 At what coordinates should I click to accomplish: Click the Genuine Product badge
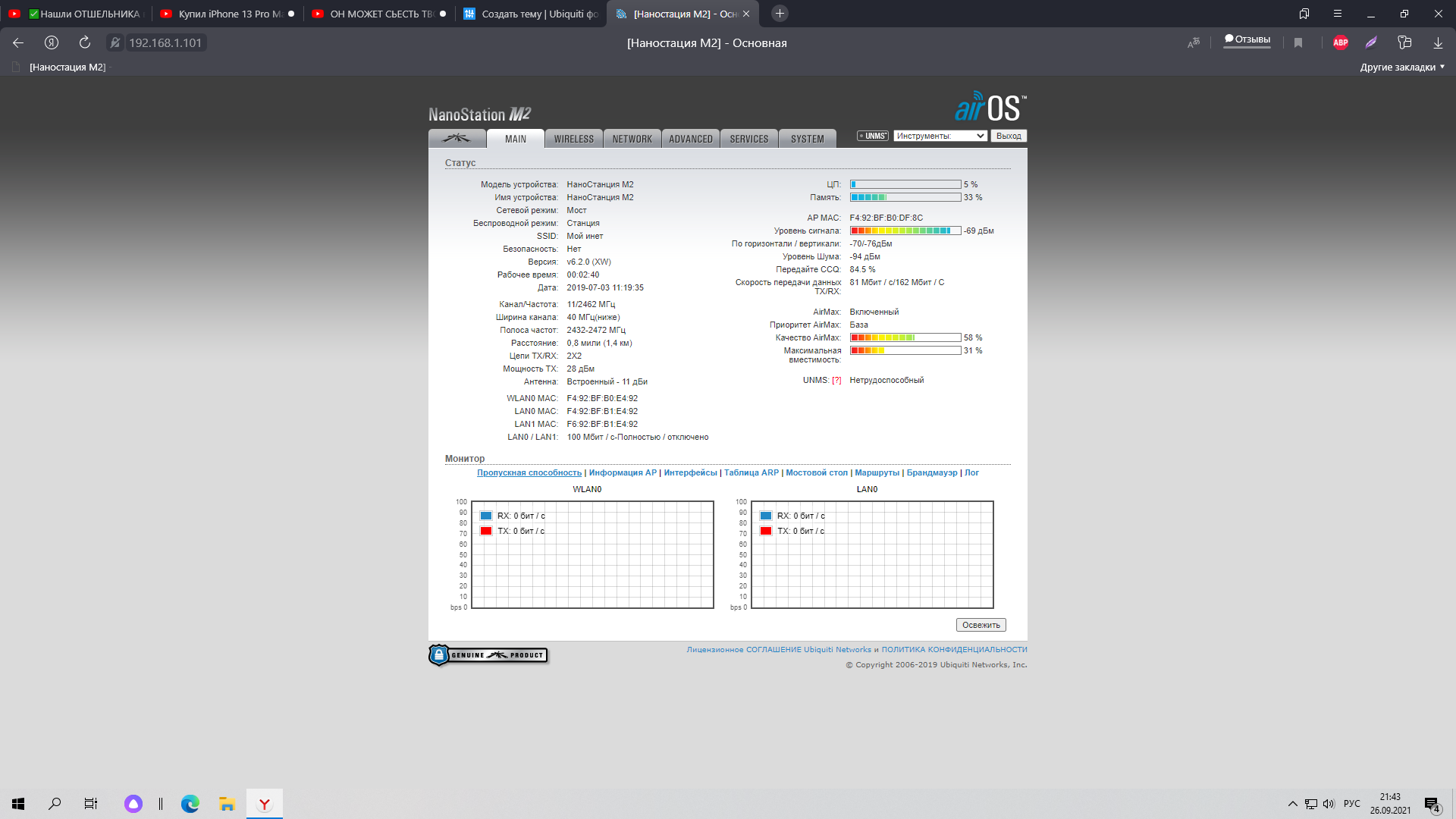pyautogui.click(x=488, y=655)
